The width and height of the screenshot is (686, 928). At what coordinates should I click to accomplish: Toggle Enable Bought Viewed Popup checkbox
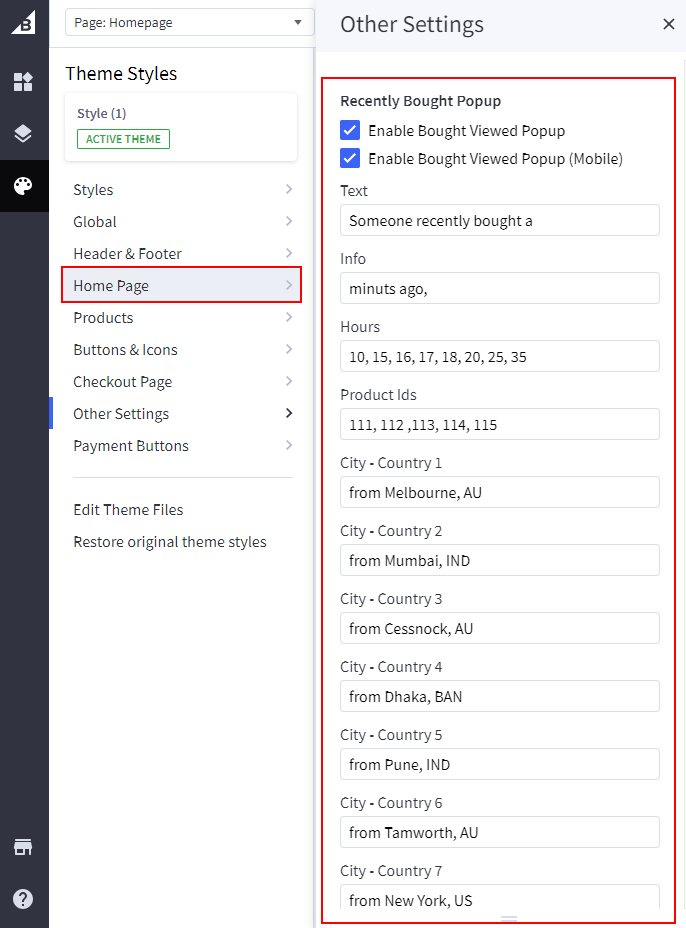[x=350, y=130]
